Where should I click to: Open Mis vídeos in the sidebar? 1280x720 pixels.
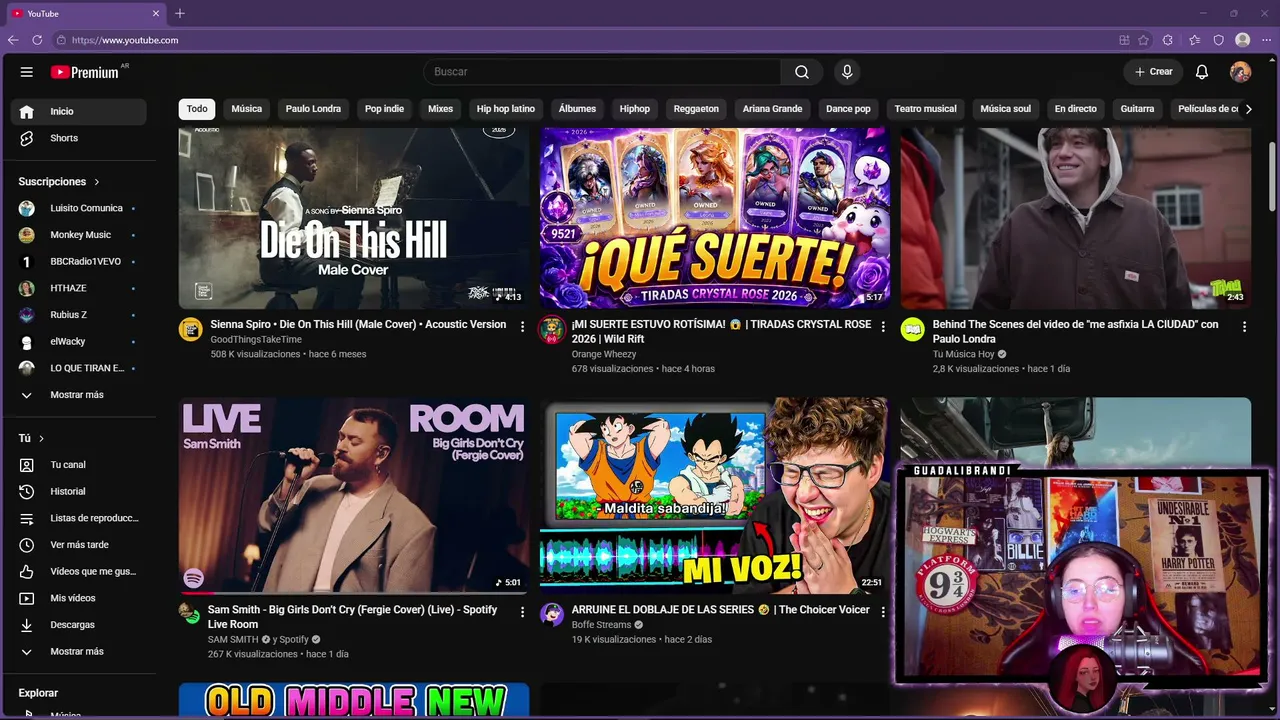(x=79, y=598)
